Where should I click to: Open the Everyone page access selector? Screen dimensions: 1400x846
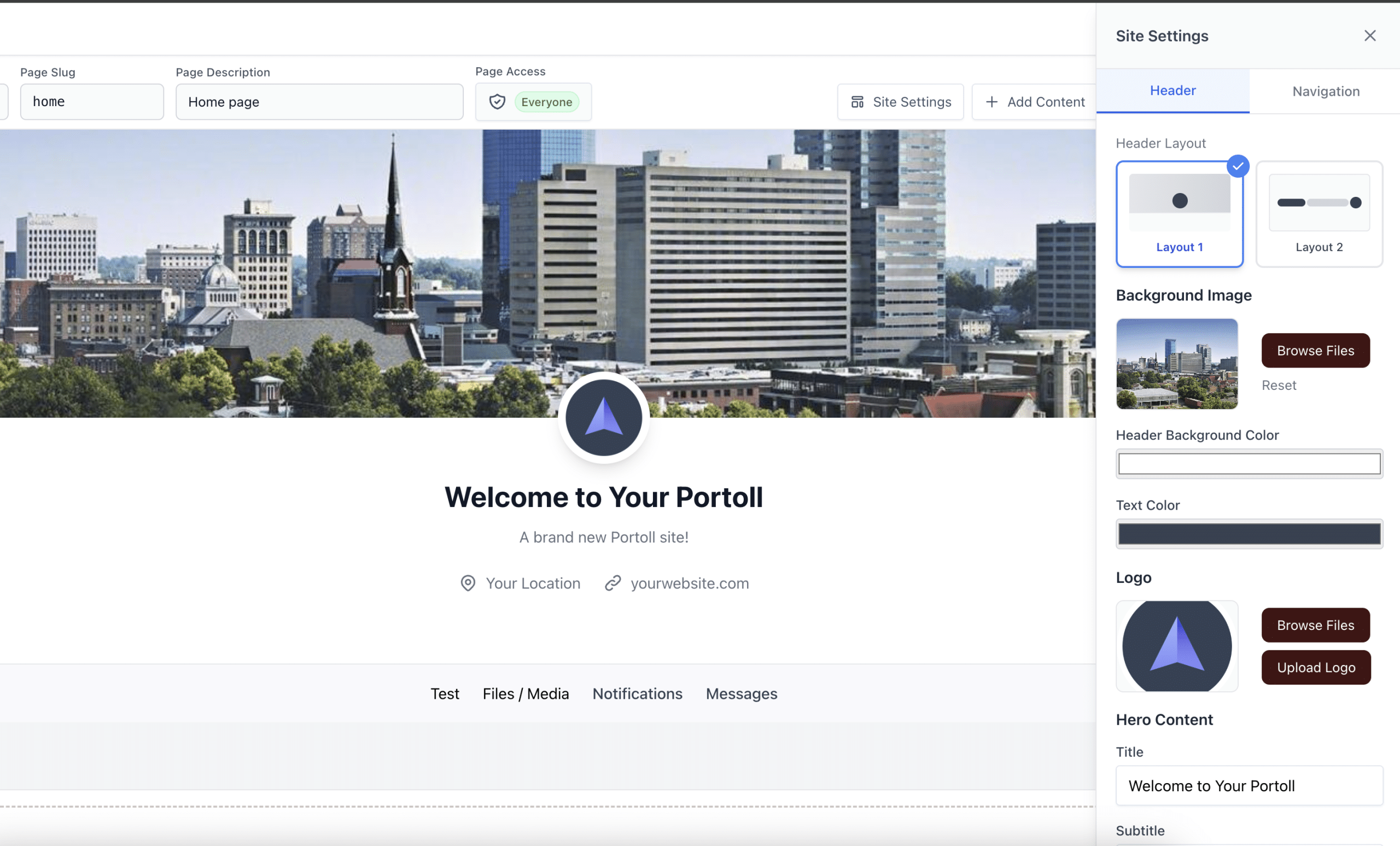click(546, 102)
